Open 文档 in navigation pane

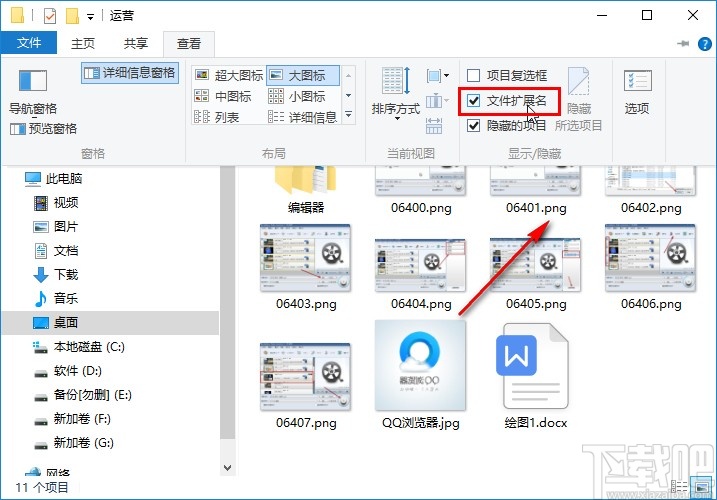pyautogui.click(x=56, y=251)
